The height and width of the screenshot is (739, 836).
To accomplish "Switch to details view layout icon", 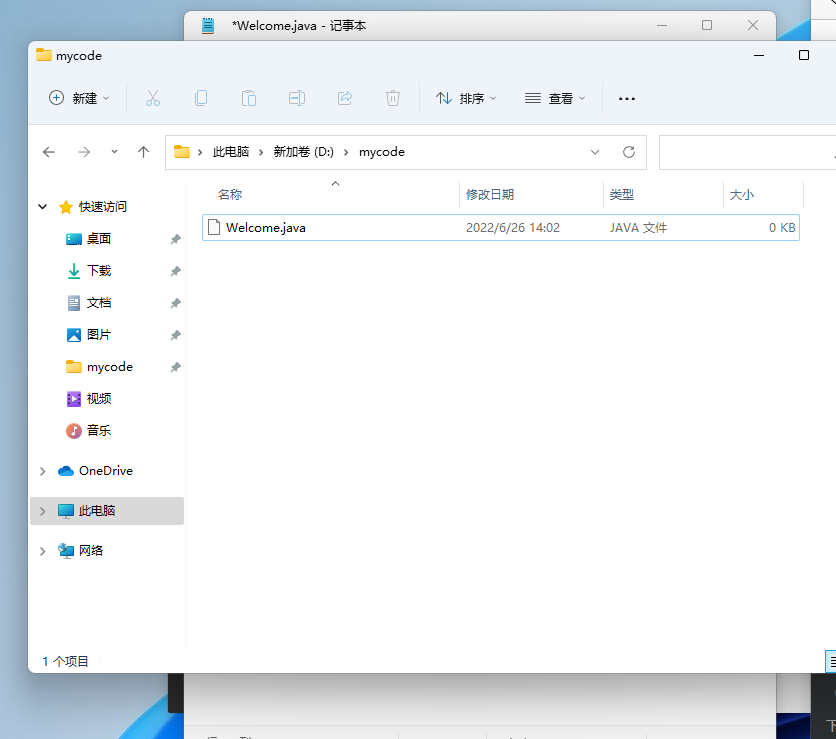I will [831, 662].
